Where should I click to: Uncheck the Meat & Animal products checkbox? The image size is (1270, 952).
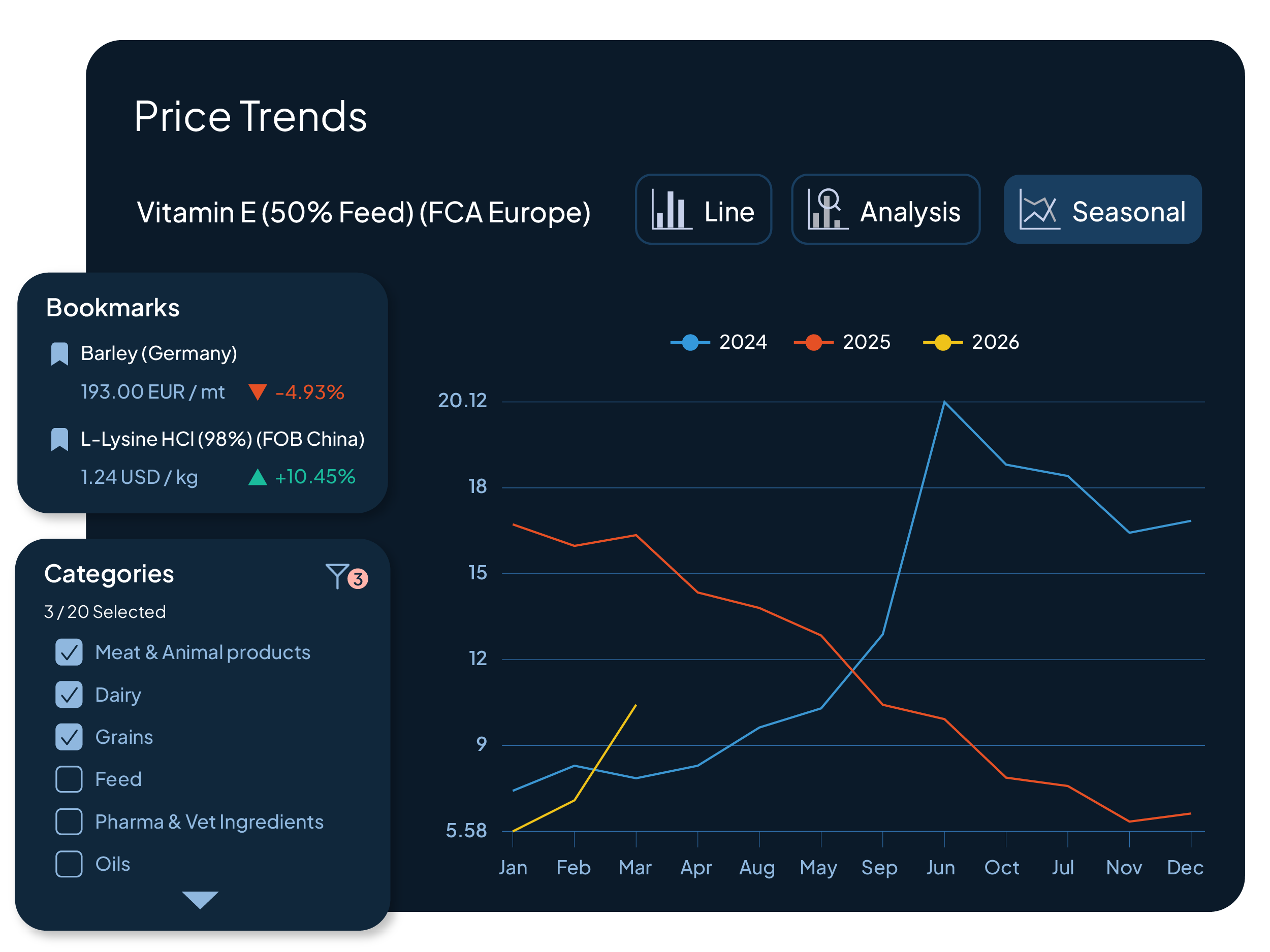69,652
